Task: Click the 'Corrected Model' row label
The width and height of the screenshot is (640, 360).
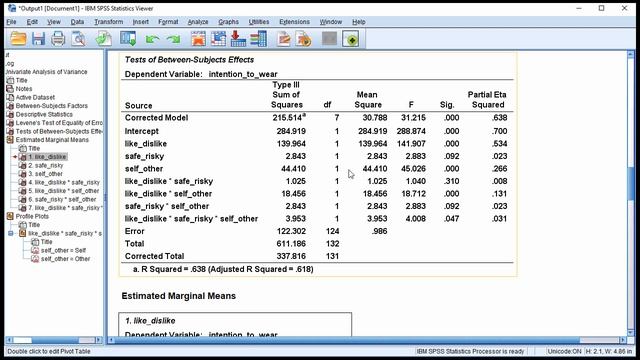Action: click(156, 118)
